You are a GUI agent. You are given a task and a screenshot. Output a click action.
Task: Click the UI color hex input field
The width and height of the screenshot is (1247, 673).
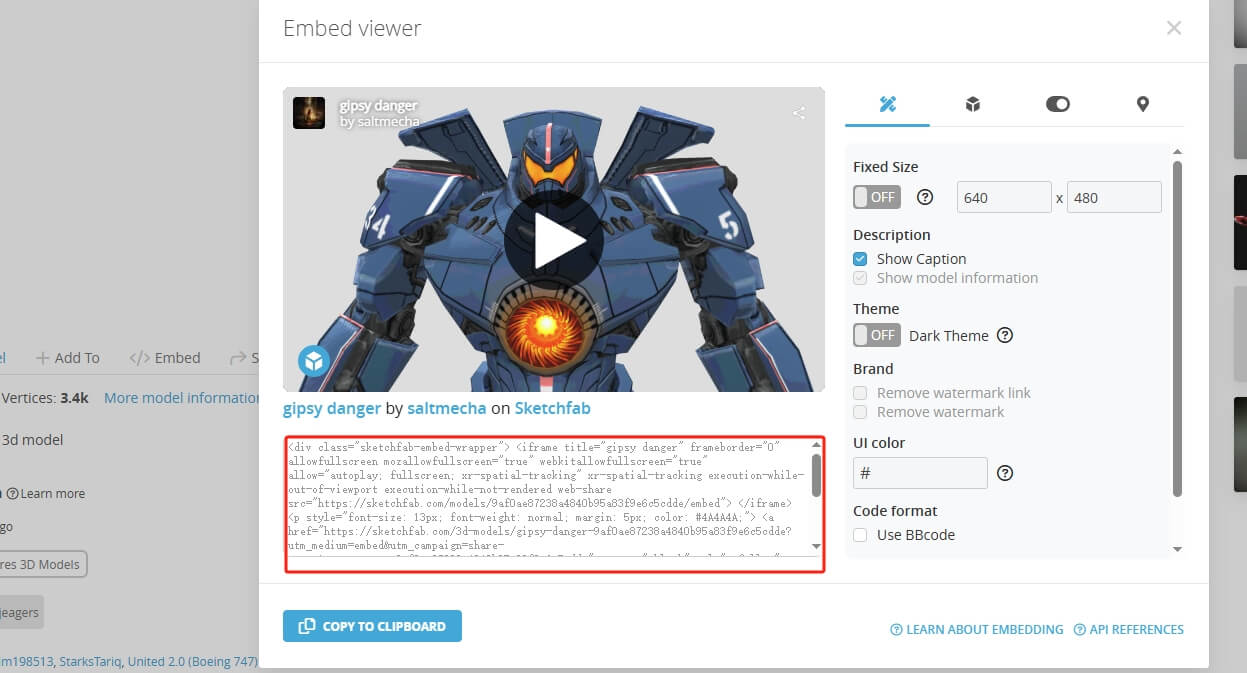pos(920,473)
